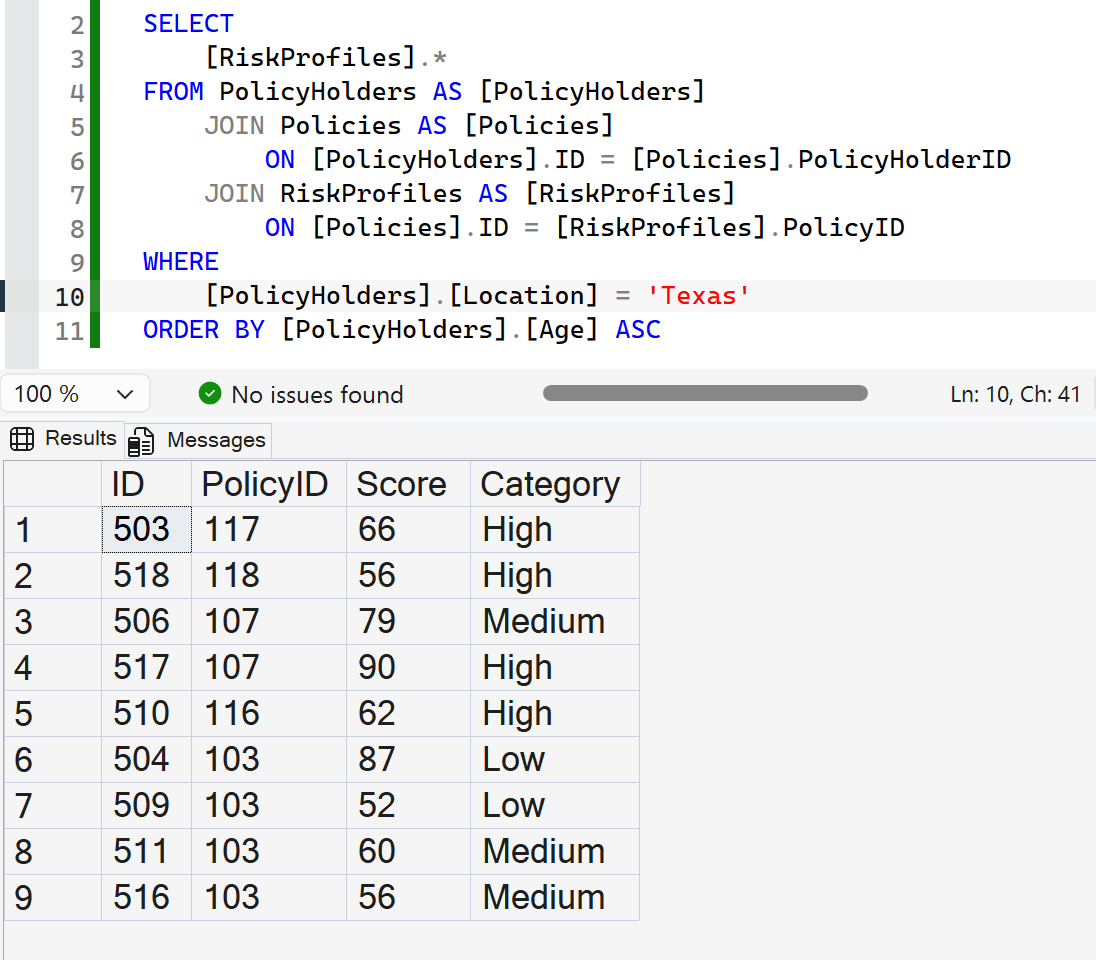Click the Category cell in row 1
This screenshot has height=960, width=1096.
[555, 529]
